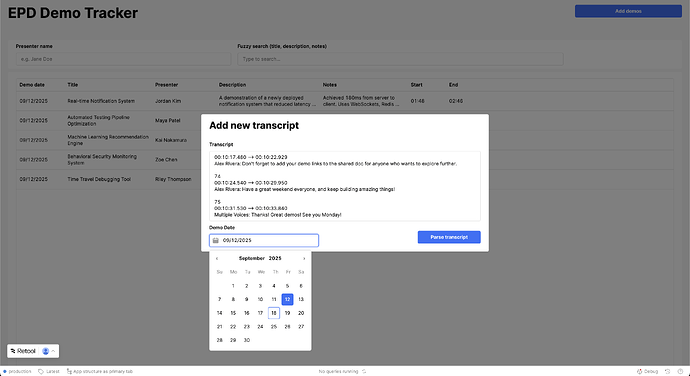The height and width of the screenshot is (376, 690).
Task: Select September 12 in calendar
Action: pyautogui.click(x=287, y=299)
